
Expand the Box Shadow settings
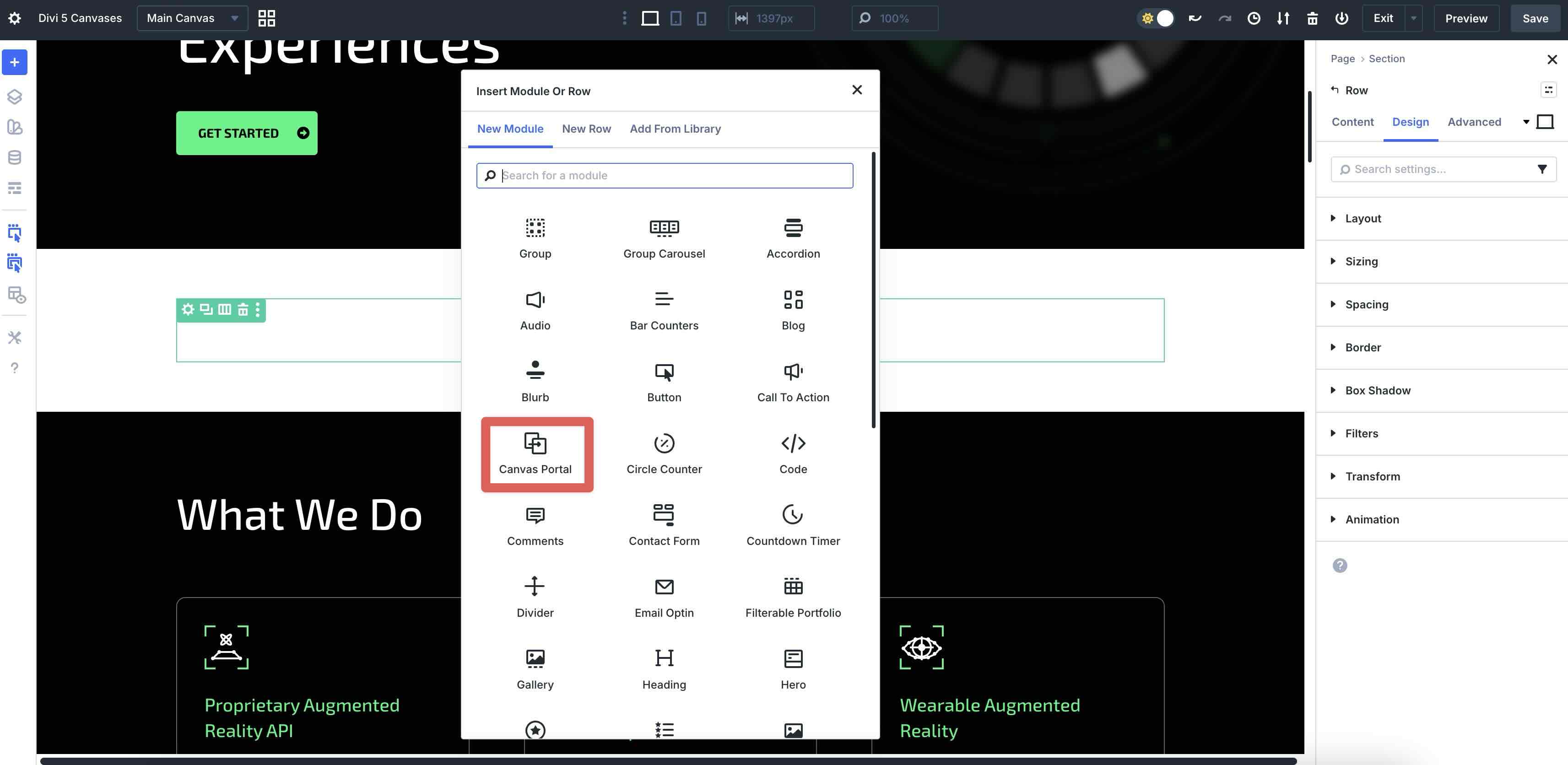1378,390
